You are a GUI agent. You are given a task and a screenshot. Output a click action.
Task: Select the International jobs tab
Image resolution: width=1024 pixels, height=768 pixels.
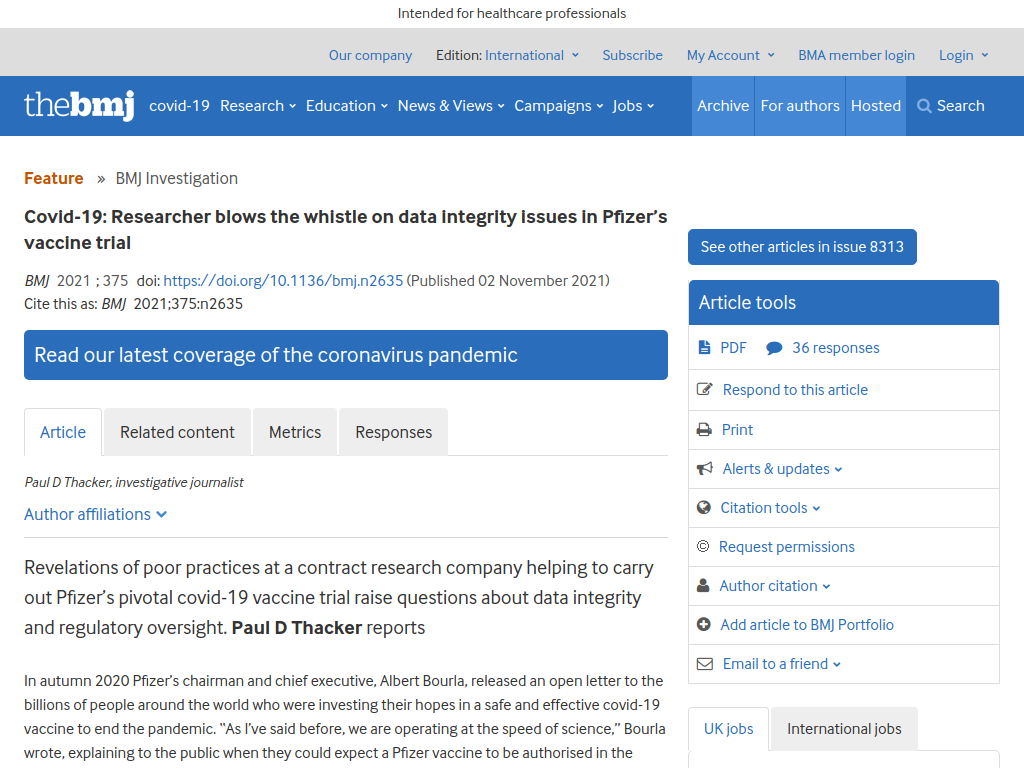(844, 729)
